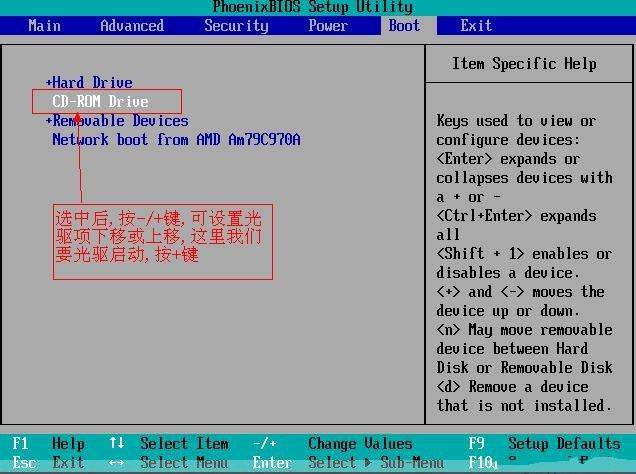Open the Main tab
The image size is (636, 474).
click(44, 26)
